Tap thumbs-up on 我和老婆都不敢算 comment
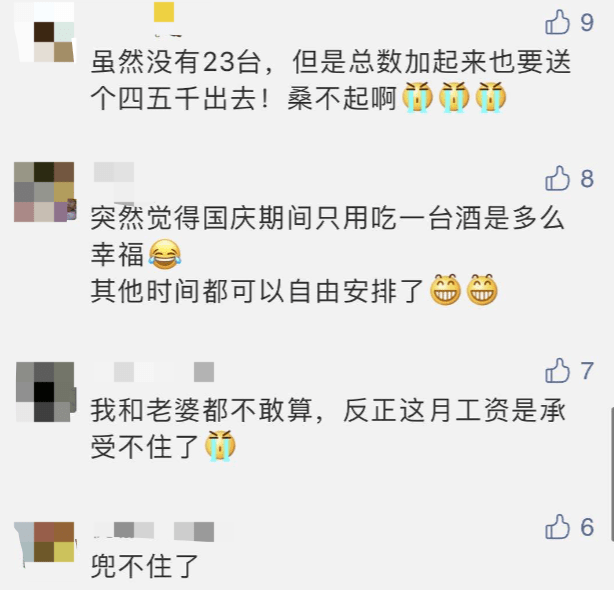 (x=557, y=370)
